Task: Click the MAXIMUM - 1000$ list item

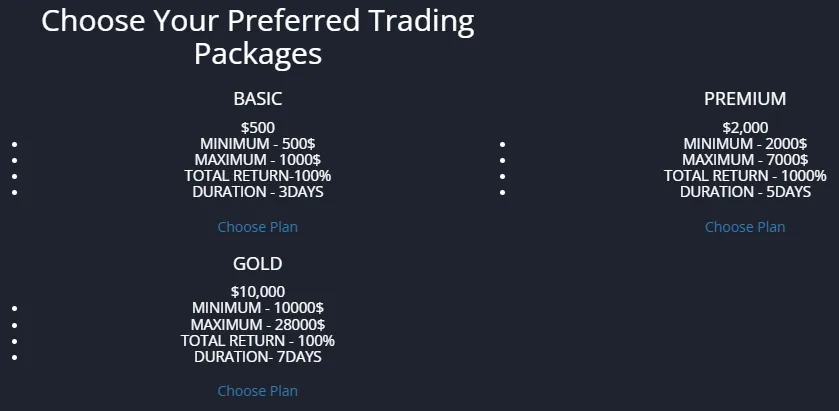Action: pos(258,160)
